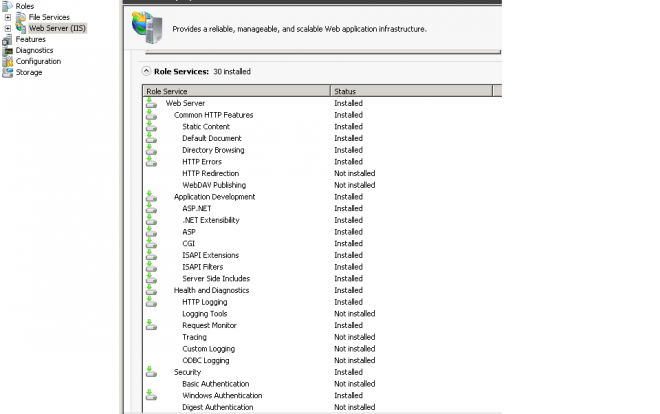Click installed icon beside Request Monitor
The height and width of the screenshot is (414, 660).
[151, 325]
